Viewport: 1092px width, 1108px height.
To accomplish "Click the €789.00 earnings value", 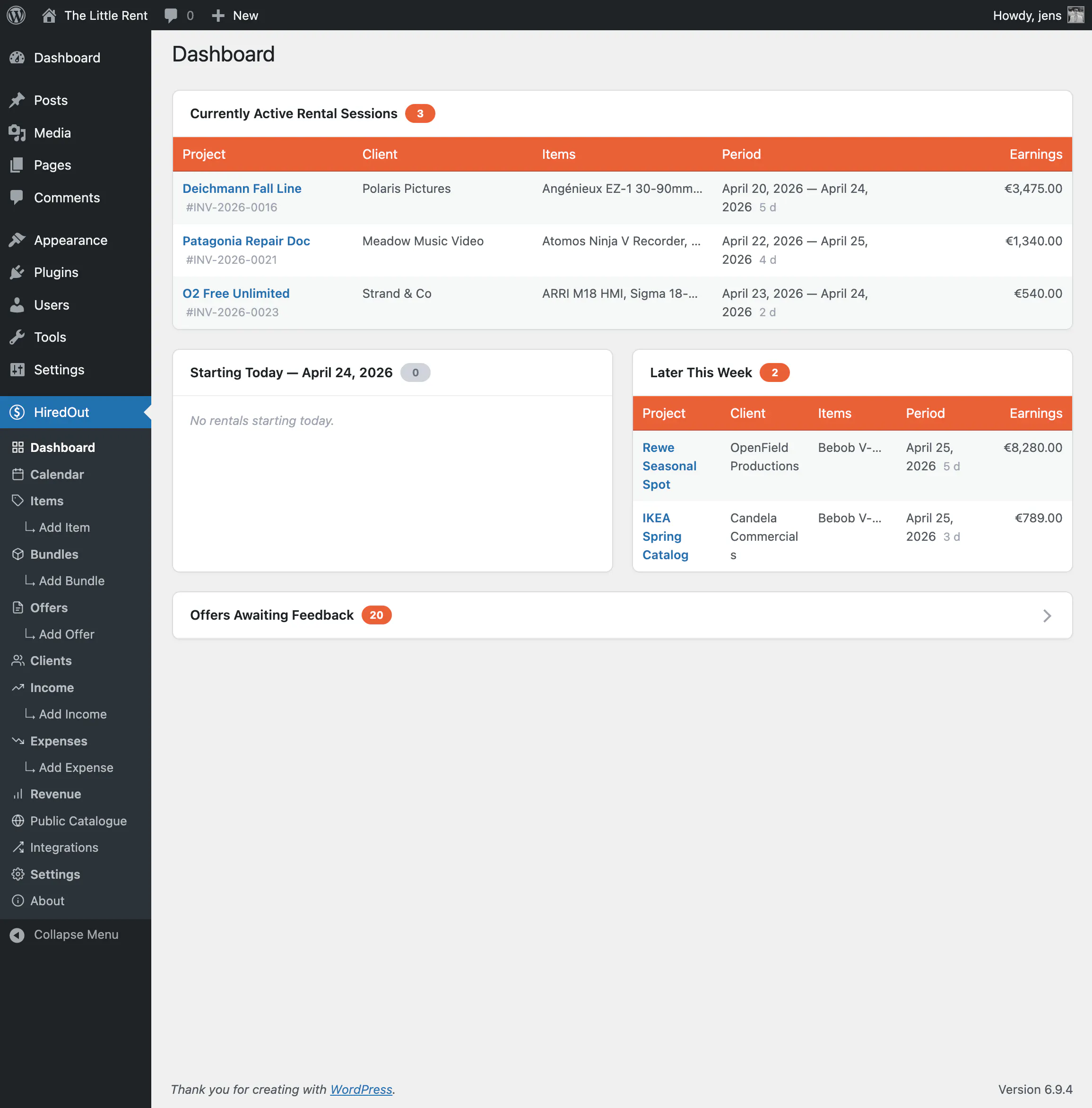I will tap(1039, 518).
